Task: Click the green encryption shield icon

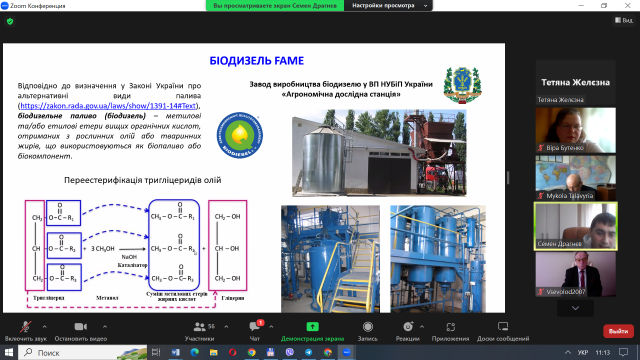Action: tap(10, 21)
